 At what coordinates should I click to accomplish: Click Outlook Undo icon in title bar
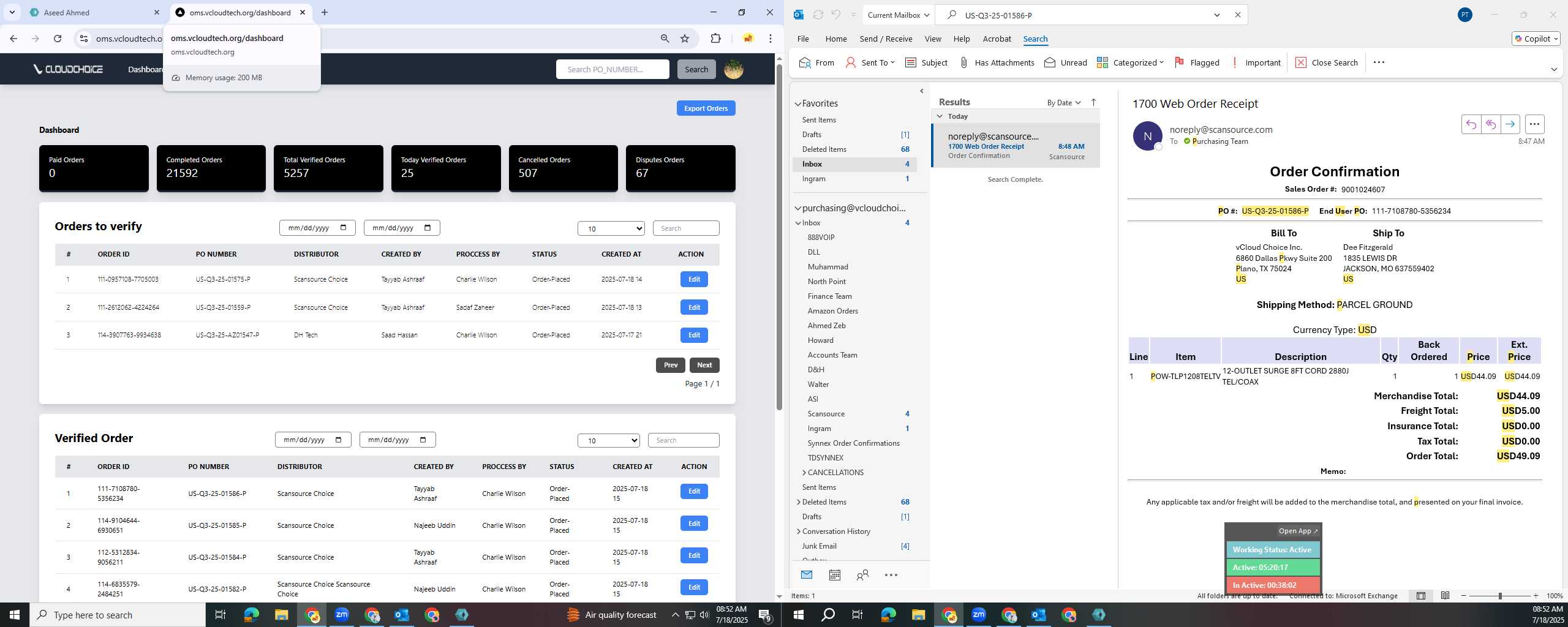click(835, 15)
